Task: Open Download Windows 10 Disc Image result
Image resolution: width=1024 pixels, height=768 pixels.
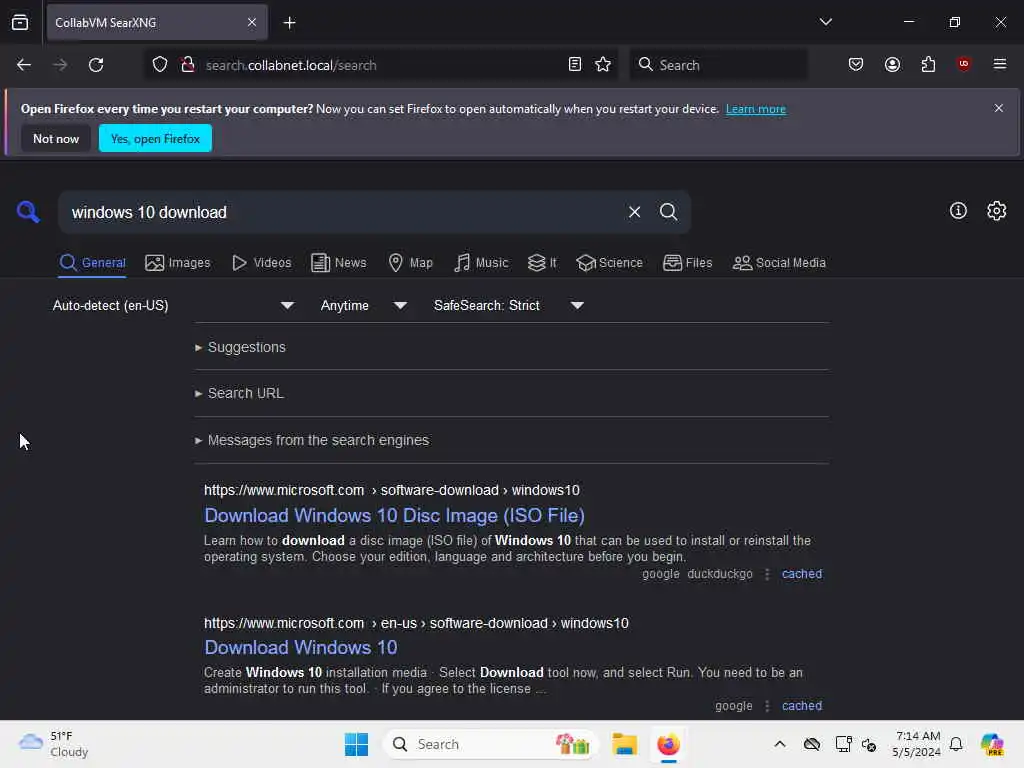Action: pyautogui.click(x=394, y=515)
